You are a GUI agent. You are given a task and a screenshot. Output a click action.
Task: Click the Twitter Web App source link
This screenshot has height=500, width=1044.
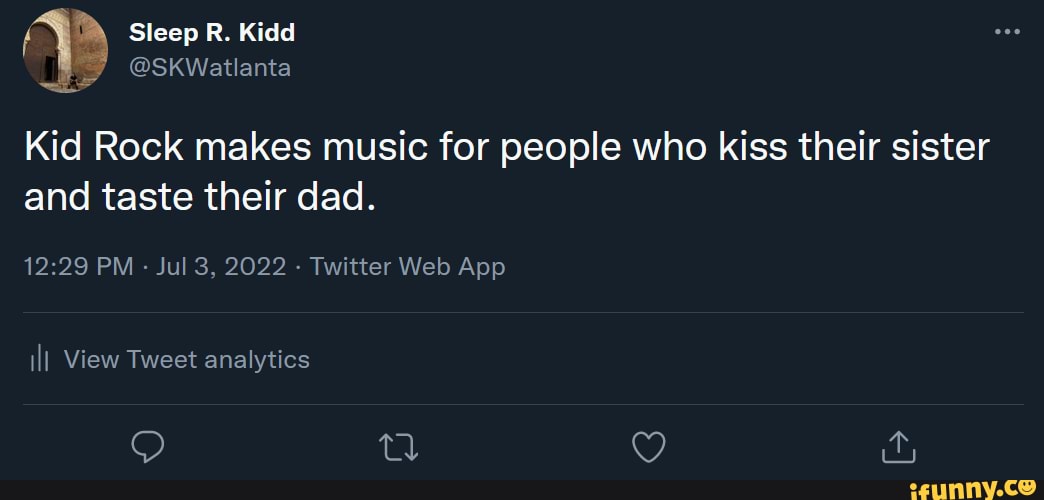(407, 267)
